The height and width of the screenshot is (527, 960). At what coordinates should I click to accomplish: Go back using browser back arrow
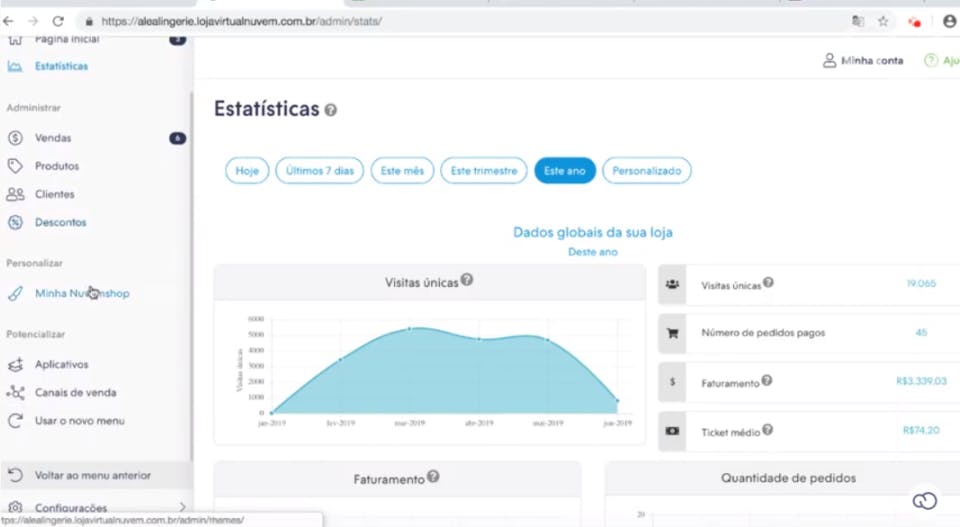8,21
